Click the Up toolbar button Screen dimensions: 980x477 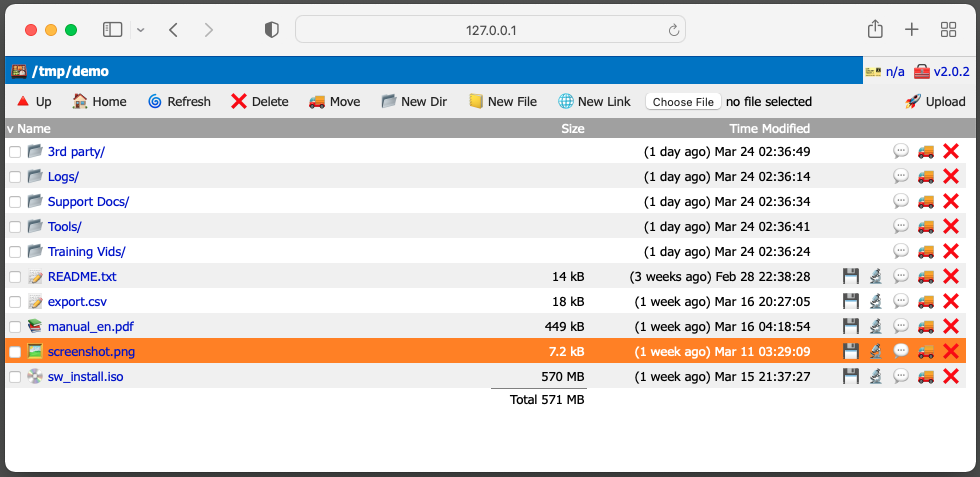coord(34,101)
